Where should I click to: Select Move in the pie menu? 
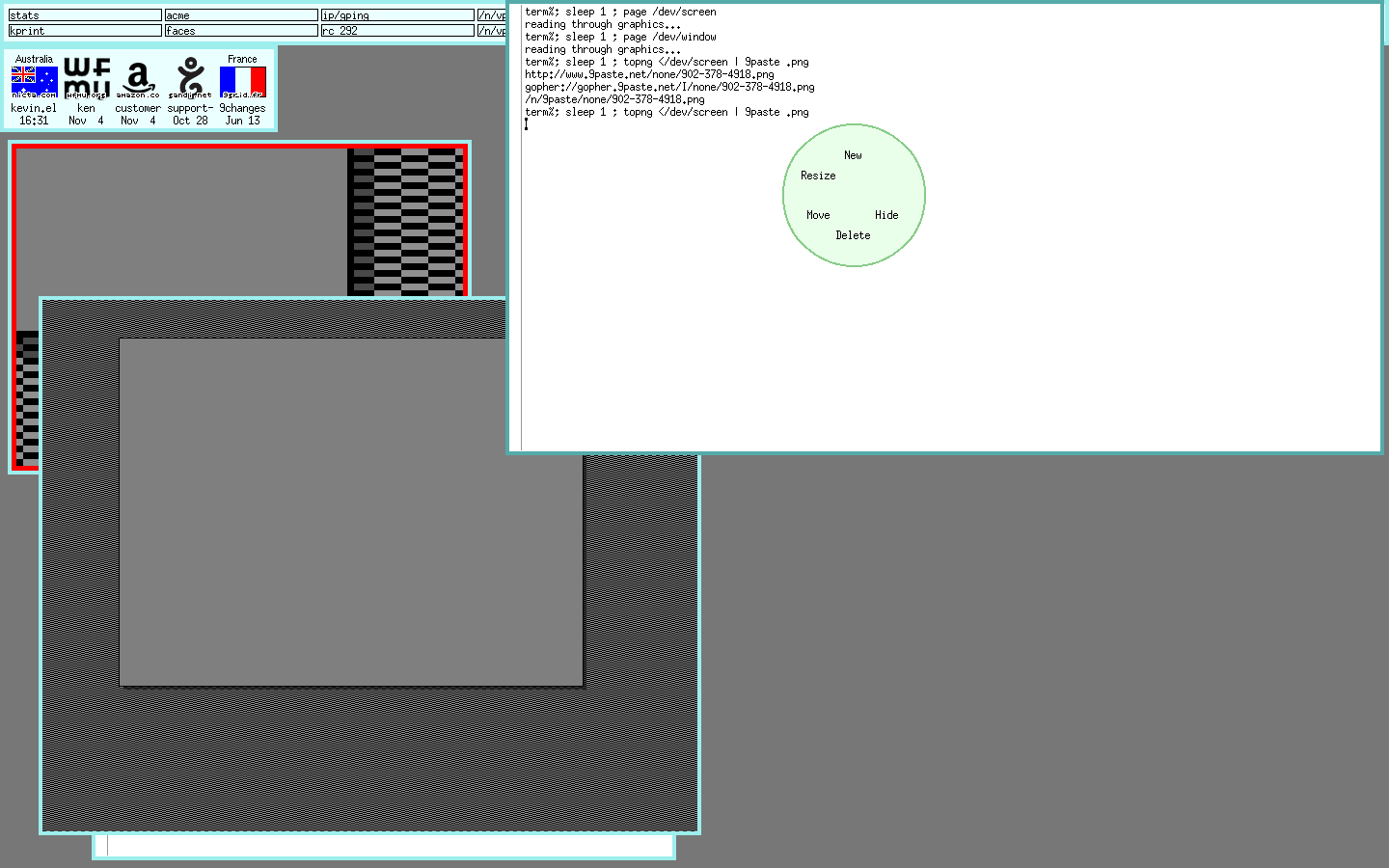pyautogui.click(x=818, y=215)
